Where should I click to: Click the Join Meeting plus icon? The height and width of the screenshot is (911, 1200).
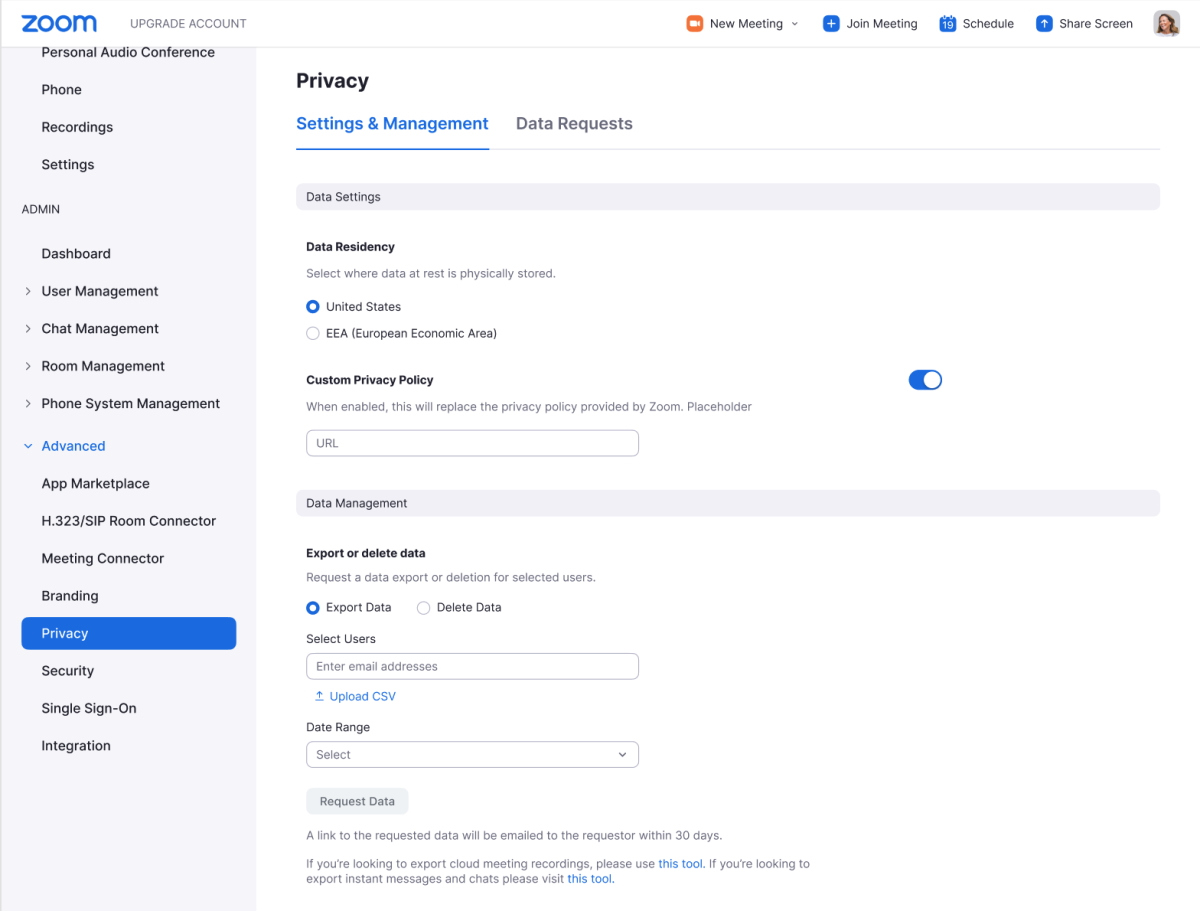click(x=831, y=23)
